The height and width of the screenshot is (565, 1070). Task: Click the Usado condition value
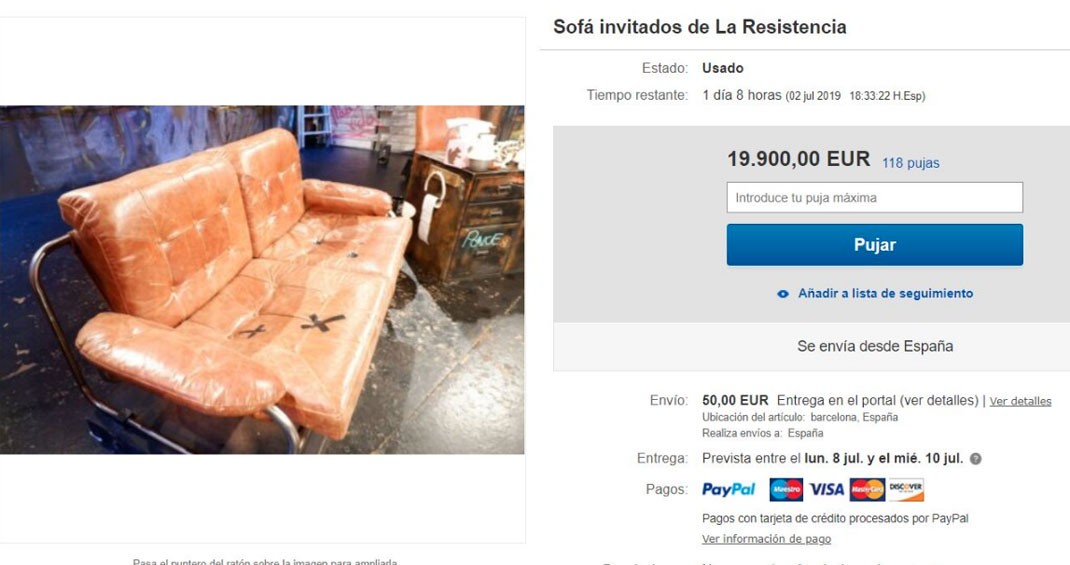[x=723, y=68]
